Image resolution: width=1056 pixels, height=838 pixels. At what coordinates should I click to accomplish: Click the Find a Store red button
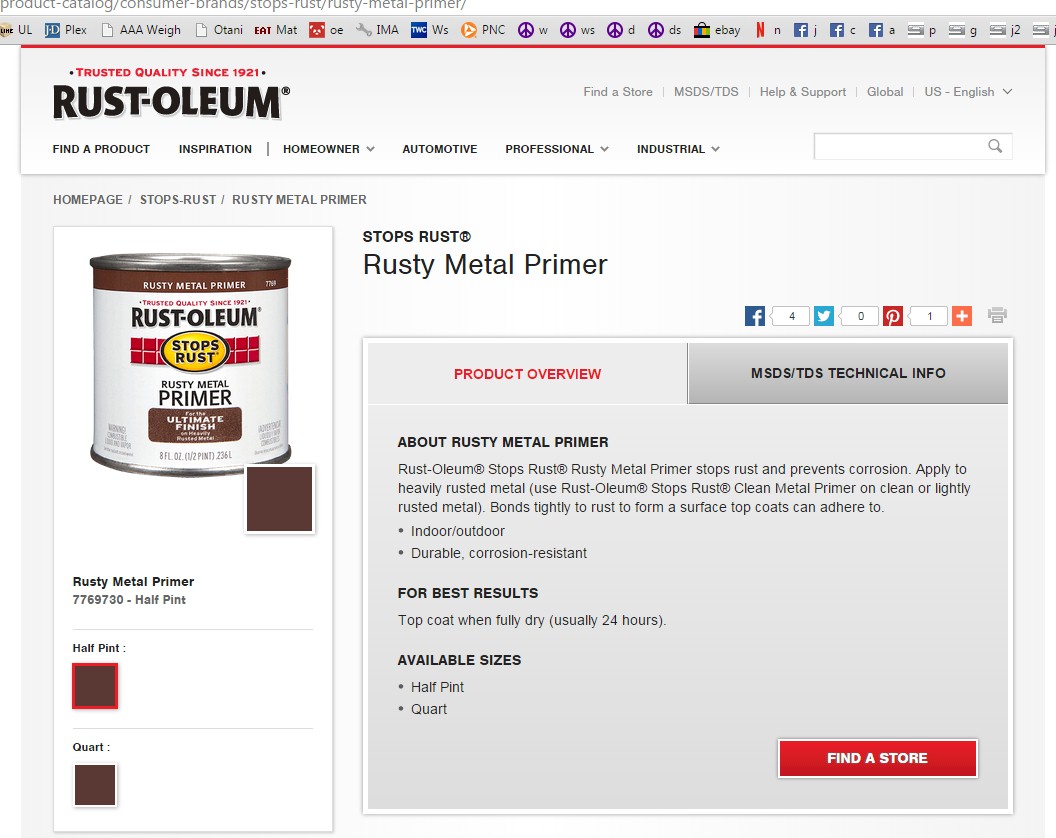(x=878, y=758)
